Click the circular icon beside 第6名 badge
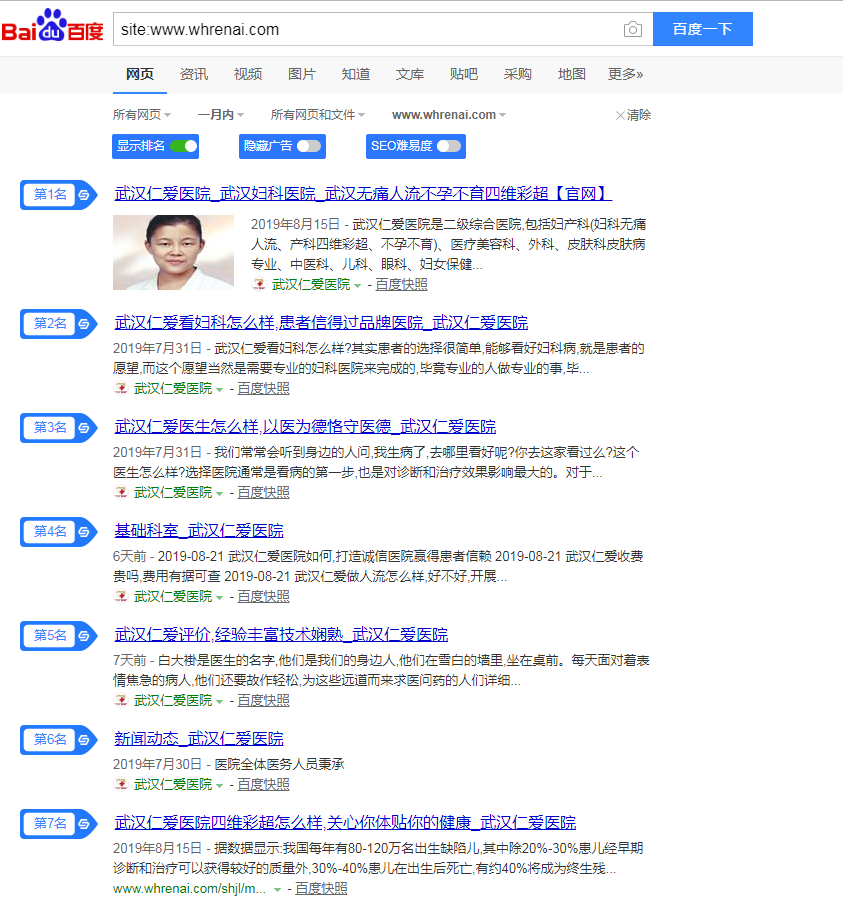The width and height of the screenshot is (843, 911). point(84,740)
